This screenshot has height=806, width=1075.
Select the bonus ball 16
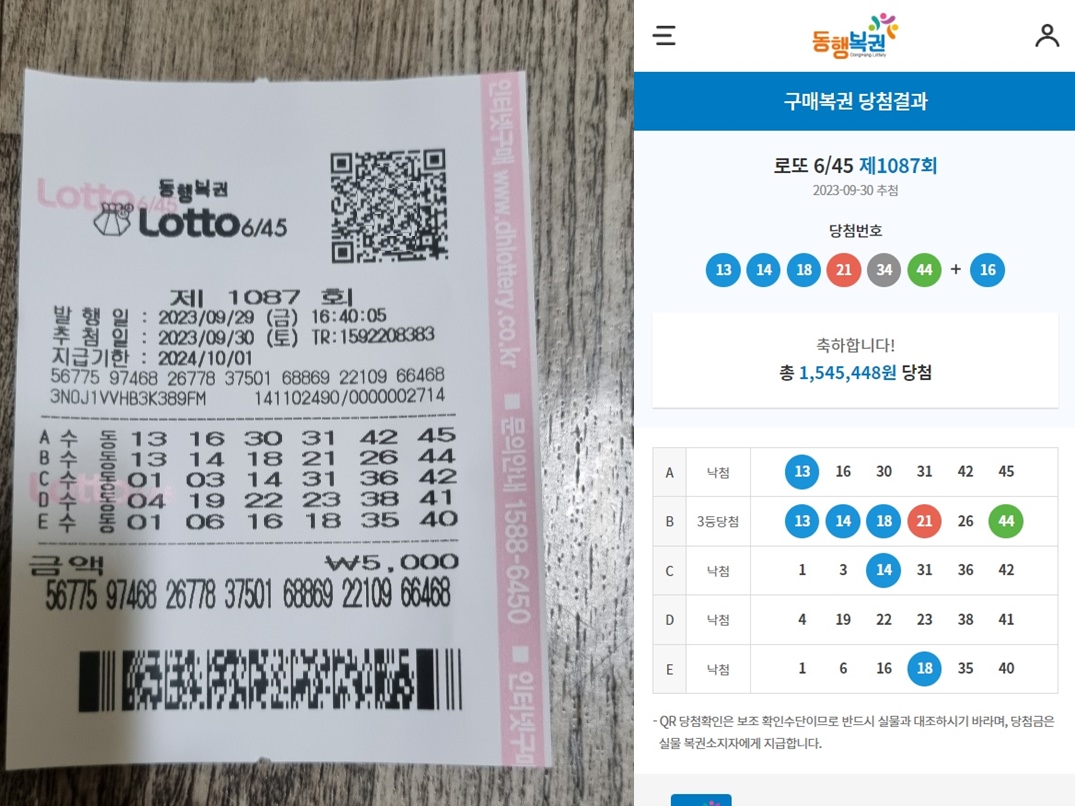(987, 269)
